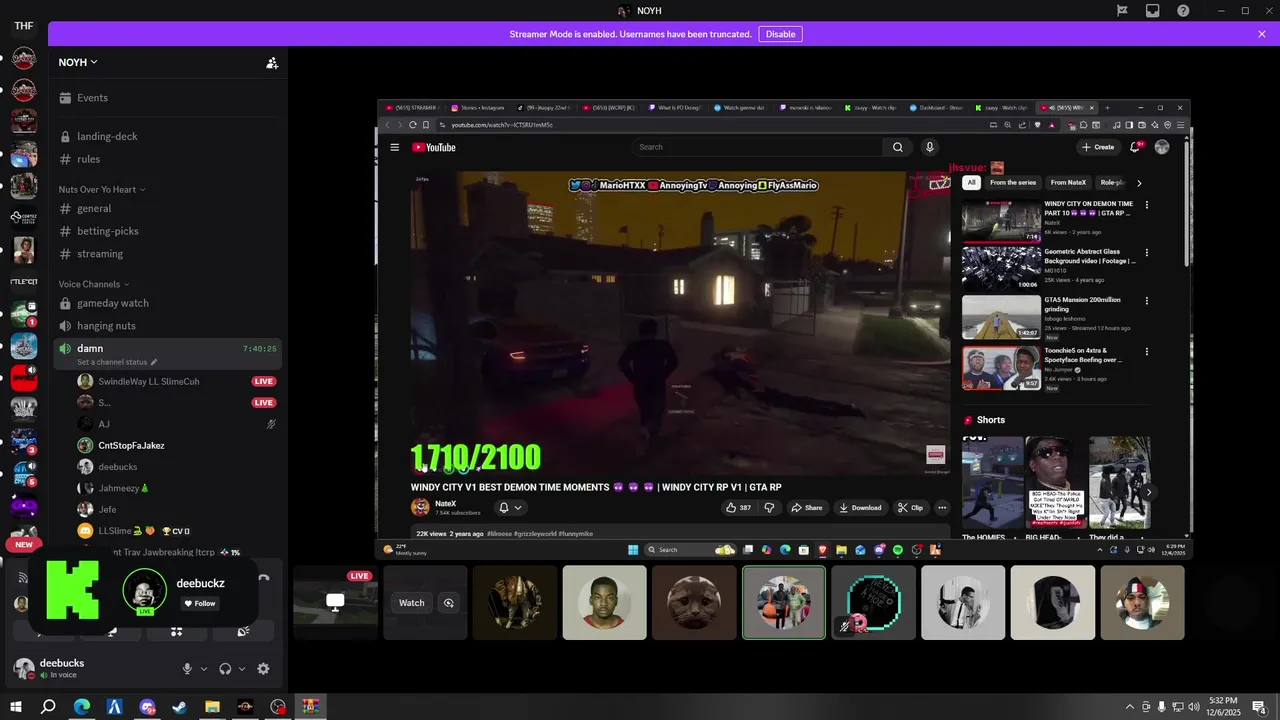Open the streaming text channel
This screenshot has height=720, width=1280.
coord(168,254)
